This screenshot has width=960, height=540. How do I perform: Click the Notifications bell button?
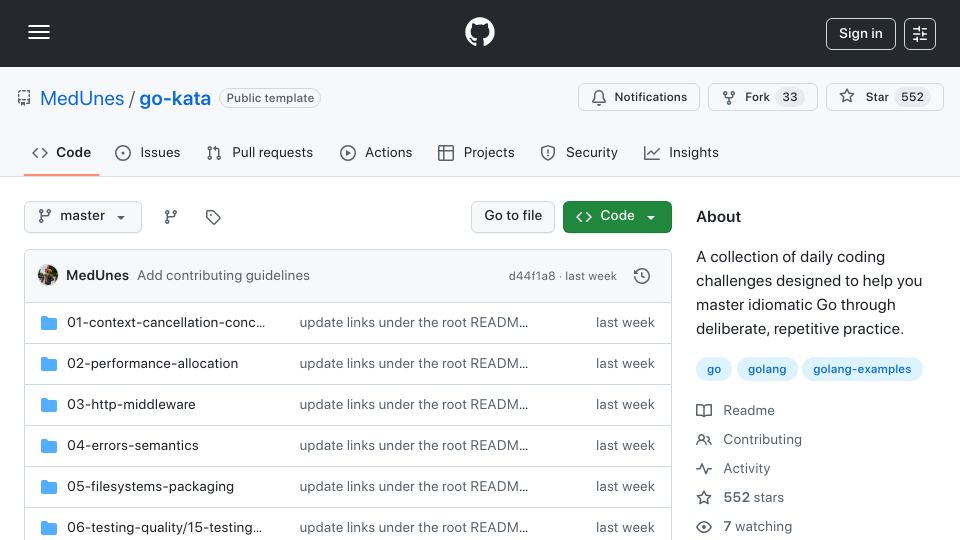(639, 97)
